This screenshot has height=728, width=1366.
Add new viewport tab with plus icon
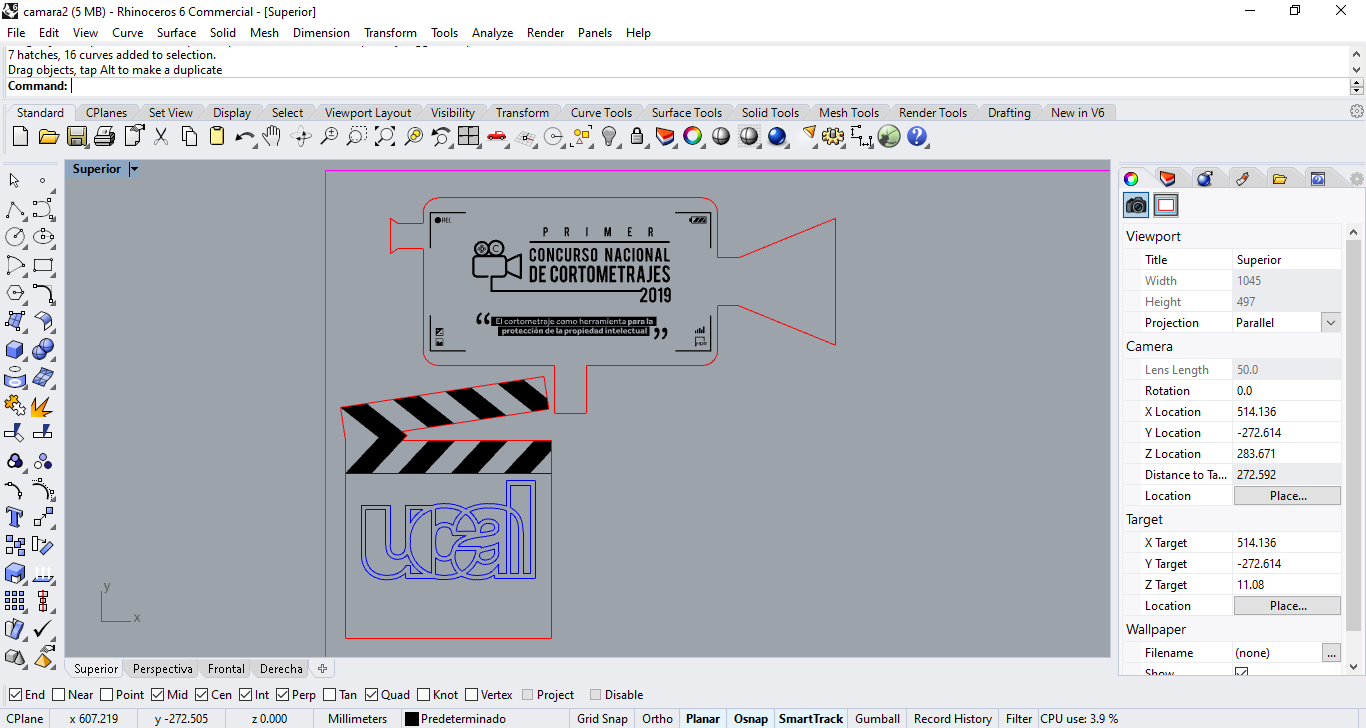(322, 669)
